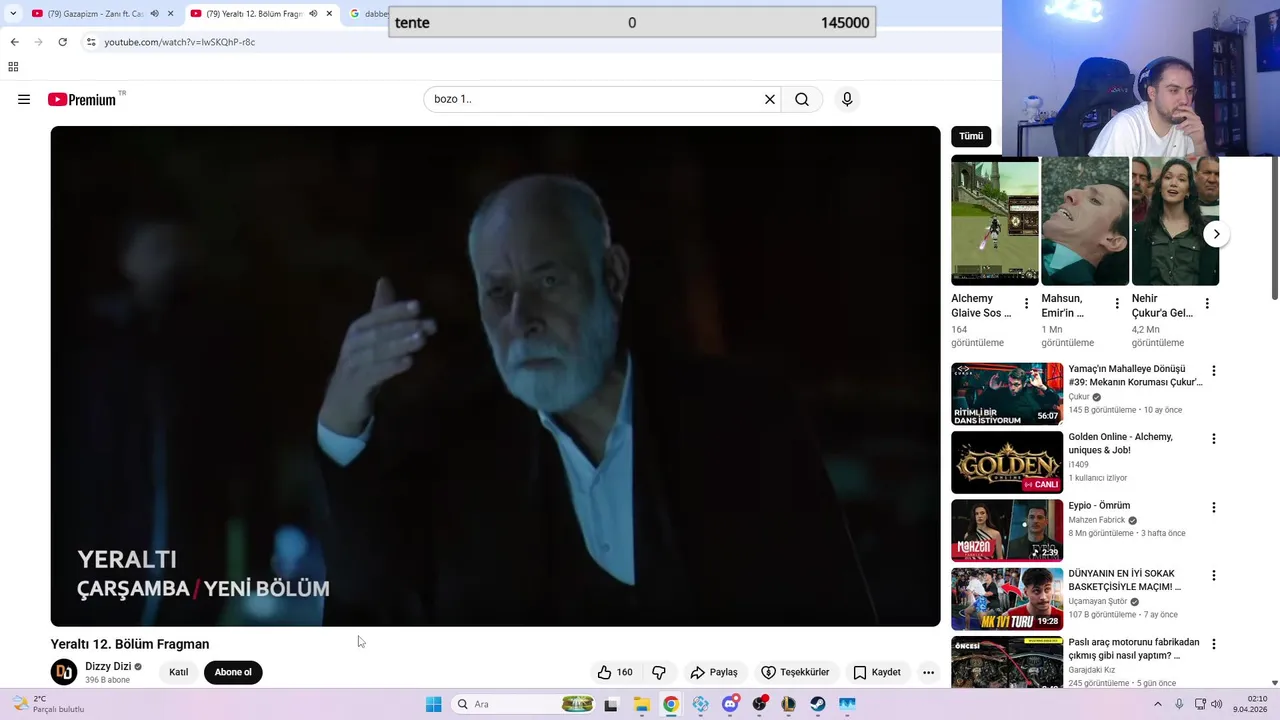
Task: Switch to the Google dabbe tab
Action: (x=368, y=14)
